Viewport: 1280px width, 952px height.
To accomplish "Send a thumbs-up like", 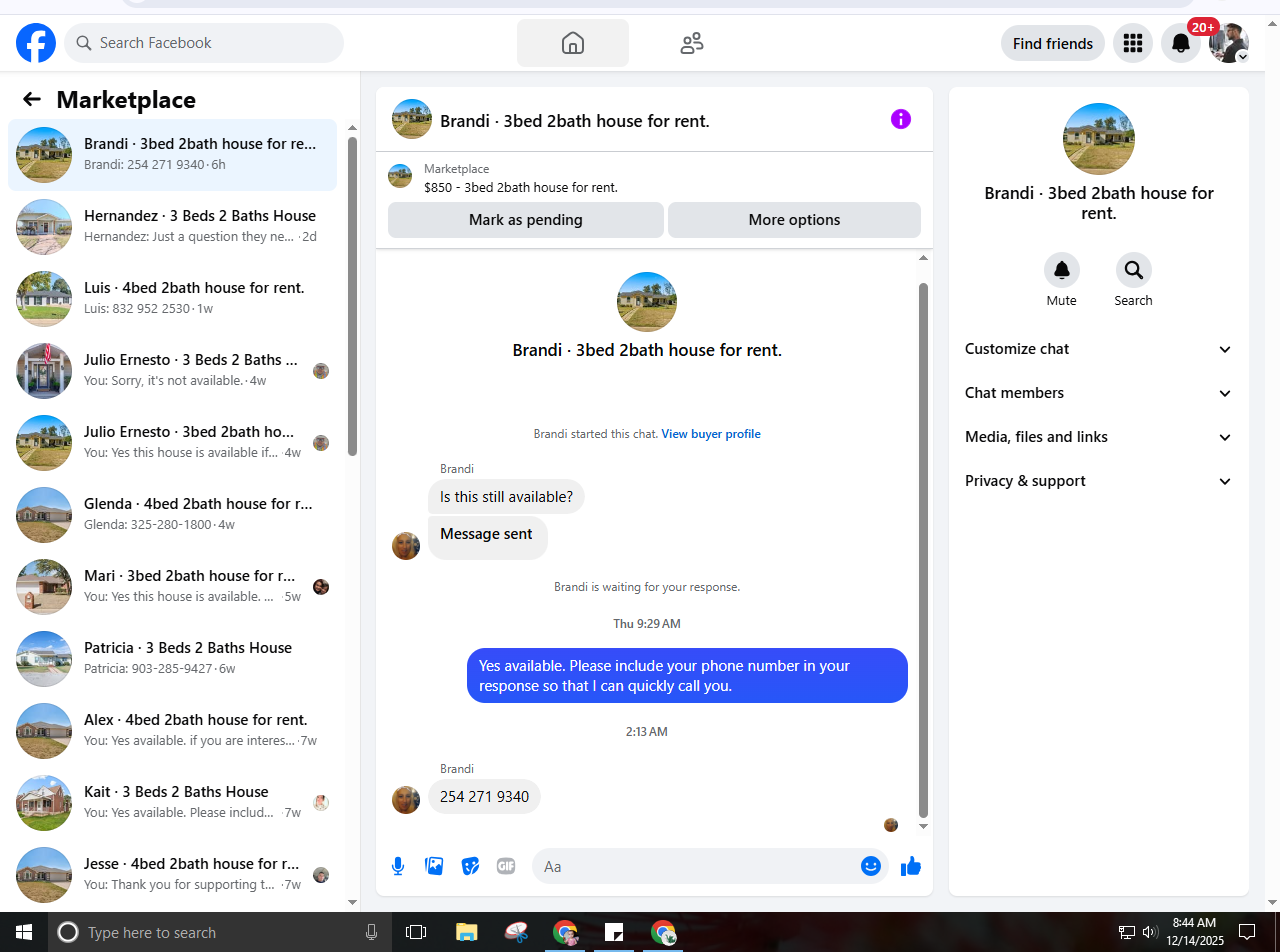I will (x=911, y=866).
